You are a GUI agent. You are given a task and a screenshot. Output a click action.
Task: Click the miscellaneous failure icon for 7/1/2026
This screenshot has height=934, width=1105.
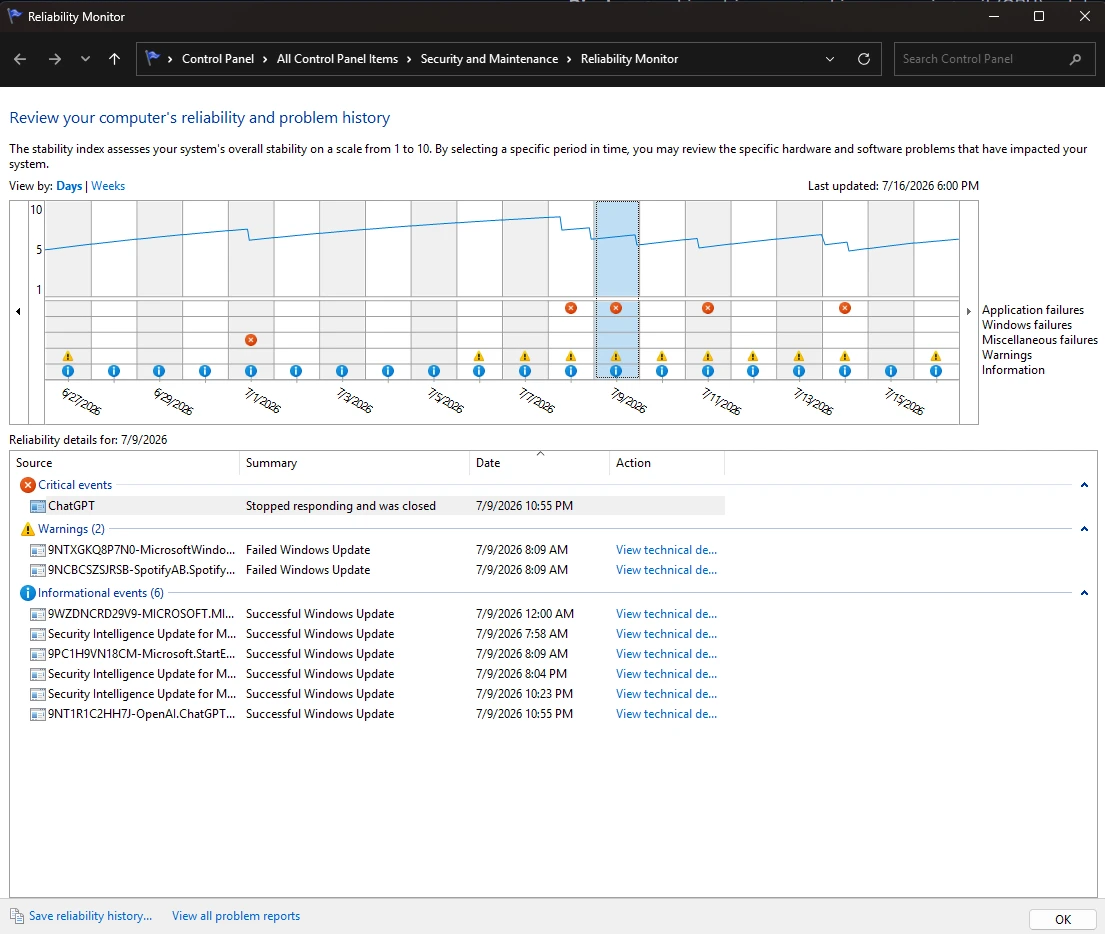point(251,340)
